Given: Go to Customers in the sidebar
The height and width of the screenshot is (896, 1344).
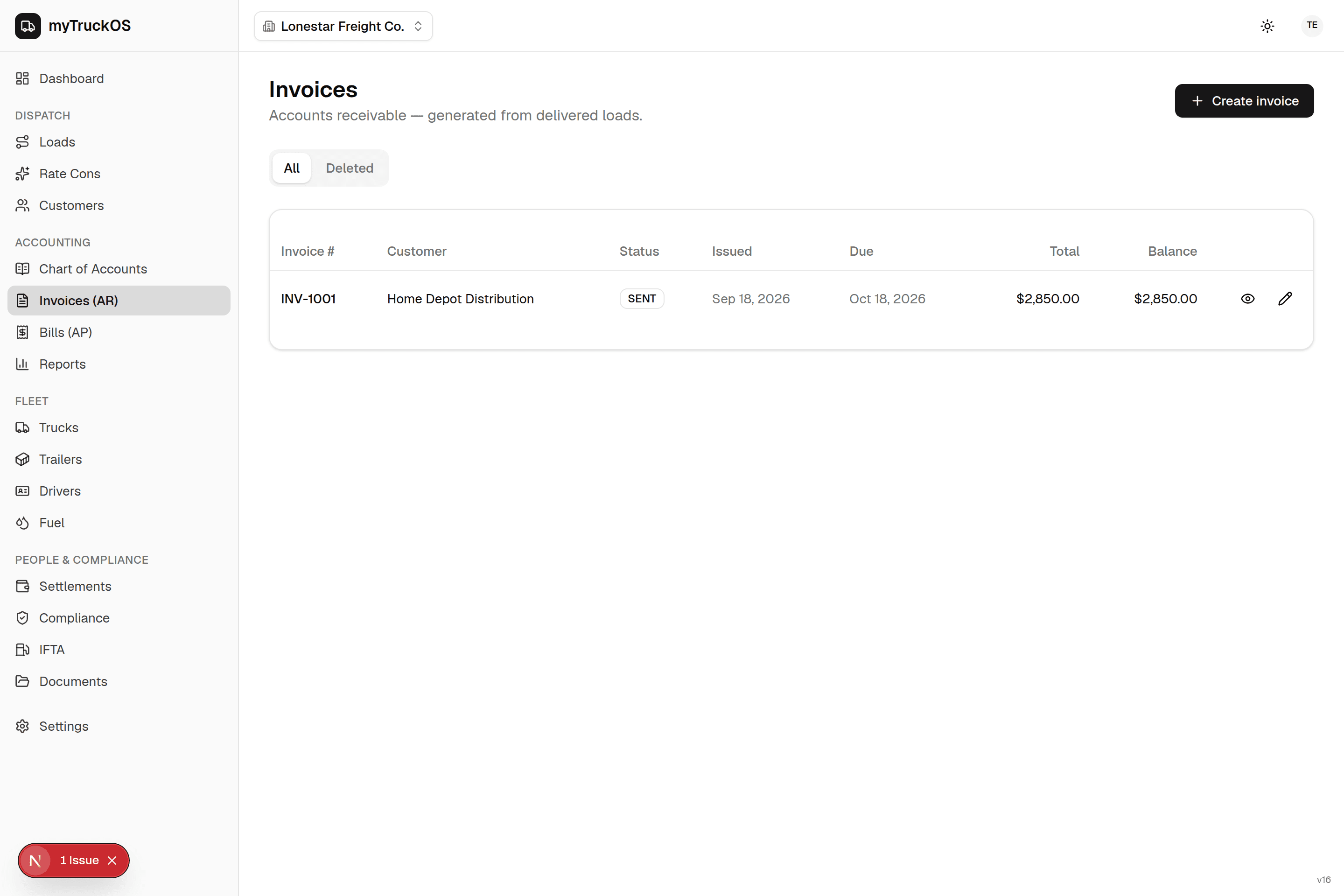Looking at the screenshot, I should coord(119,205).
